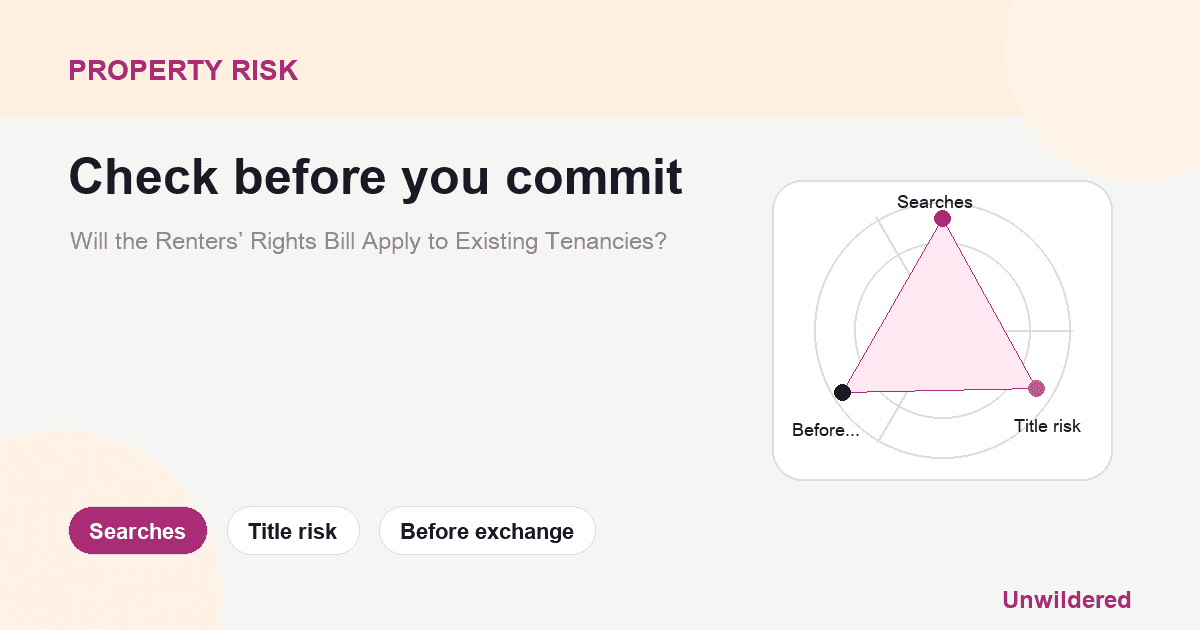
Task: Click the Unwildered brand name
Action: tap(1066, 600)
